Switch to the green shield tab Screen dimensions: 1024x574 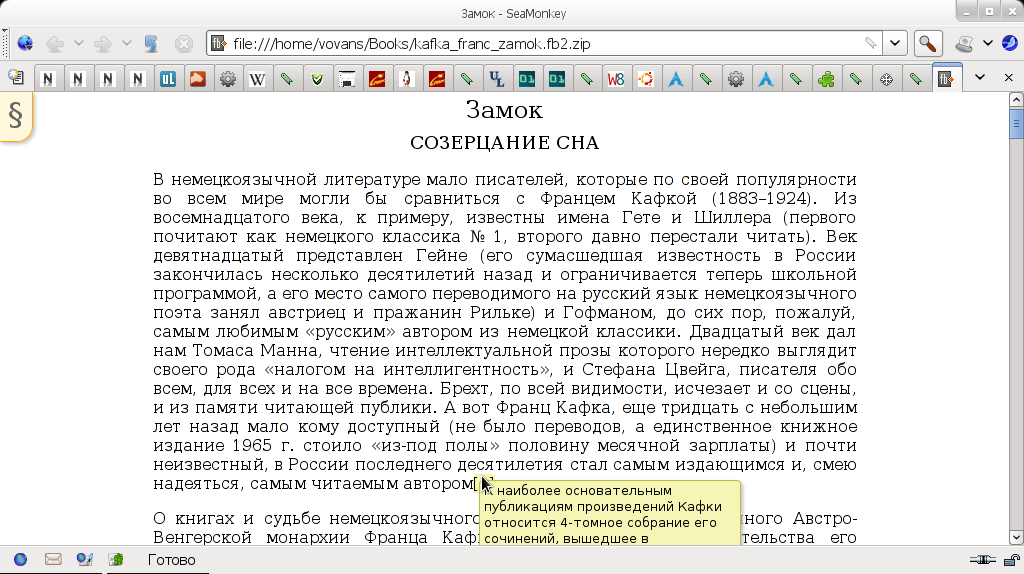[x=317, y=78]
